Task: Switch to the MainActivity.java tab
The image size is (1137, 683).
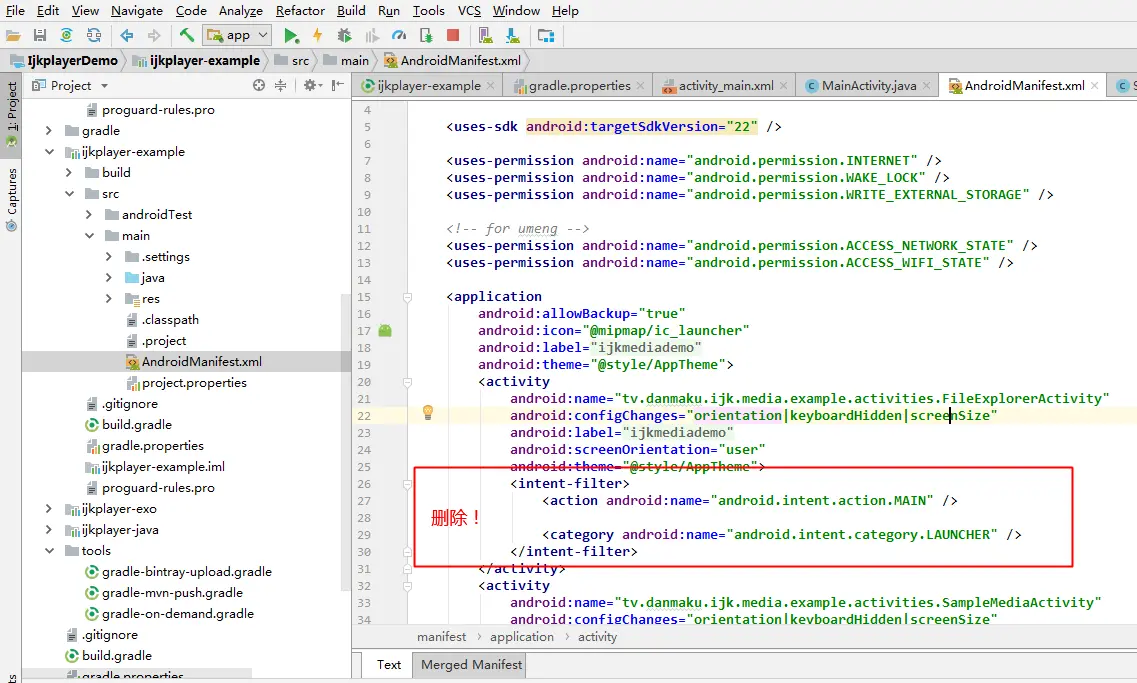Action: [868, 86]
